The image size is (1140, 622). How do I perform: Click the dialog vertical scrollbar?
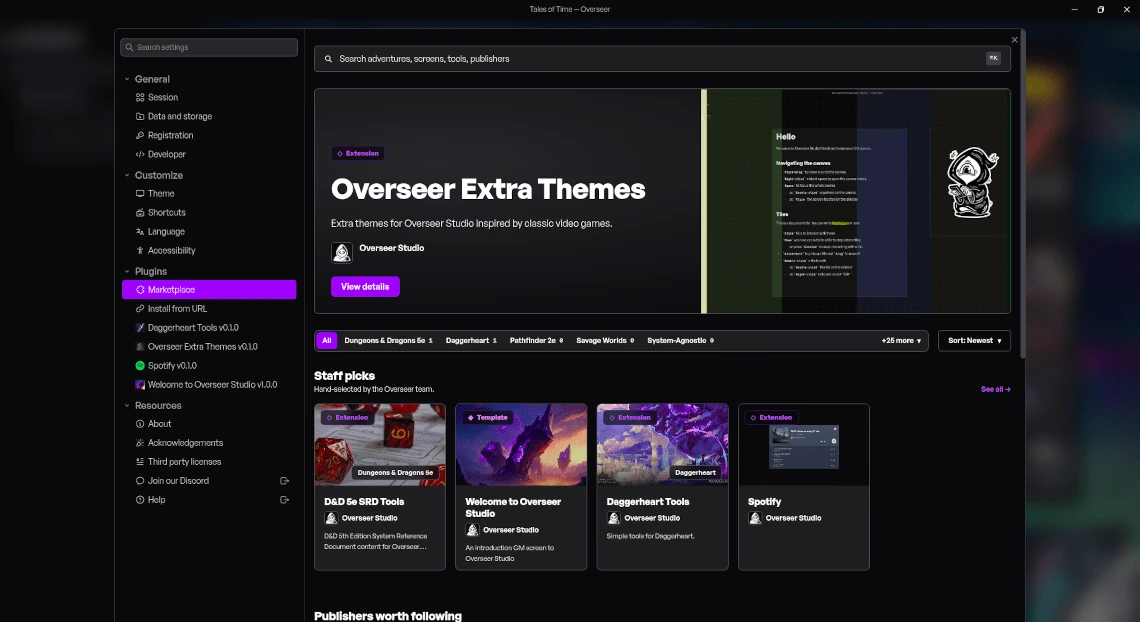coord(1023,193)
